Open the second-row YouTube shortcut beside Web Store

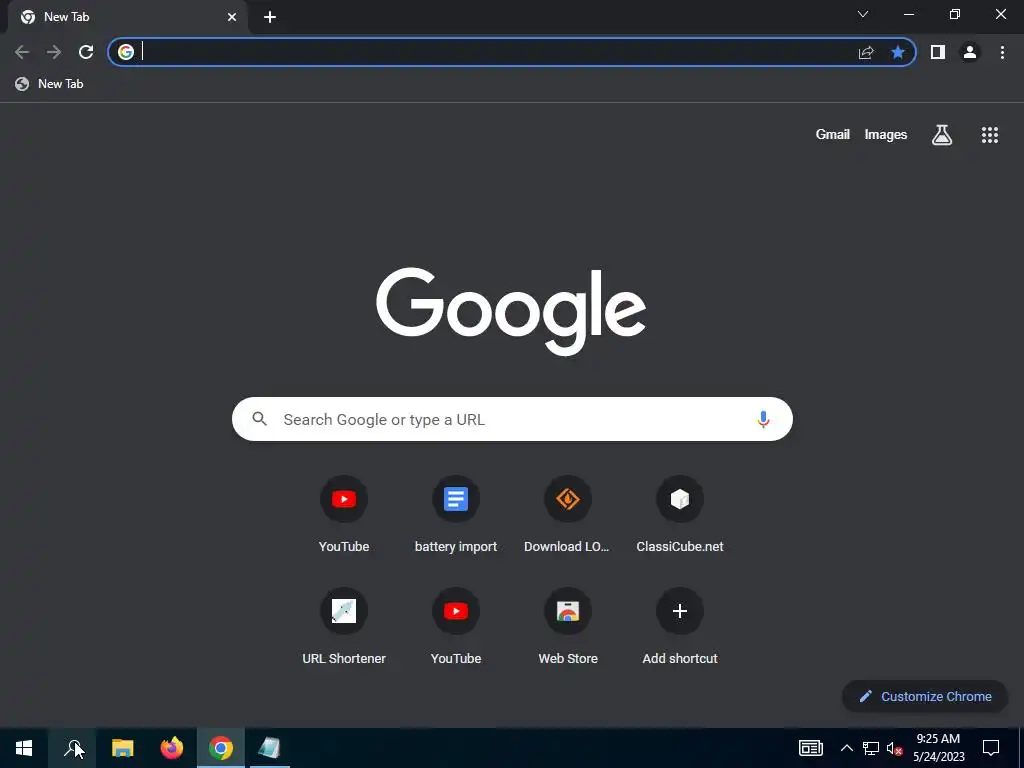click(456, 626)
